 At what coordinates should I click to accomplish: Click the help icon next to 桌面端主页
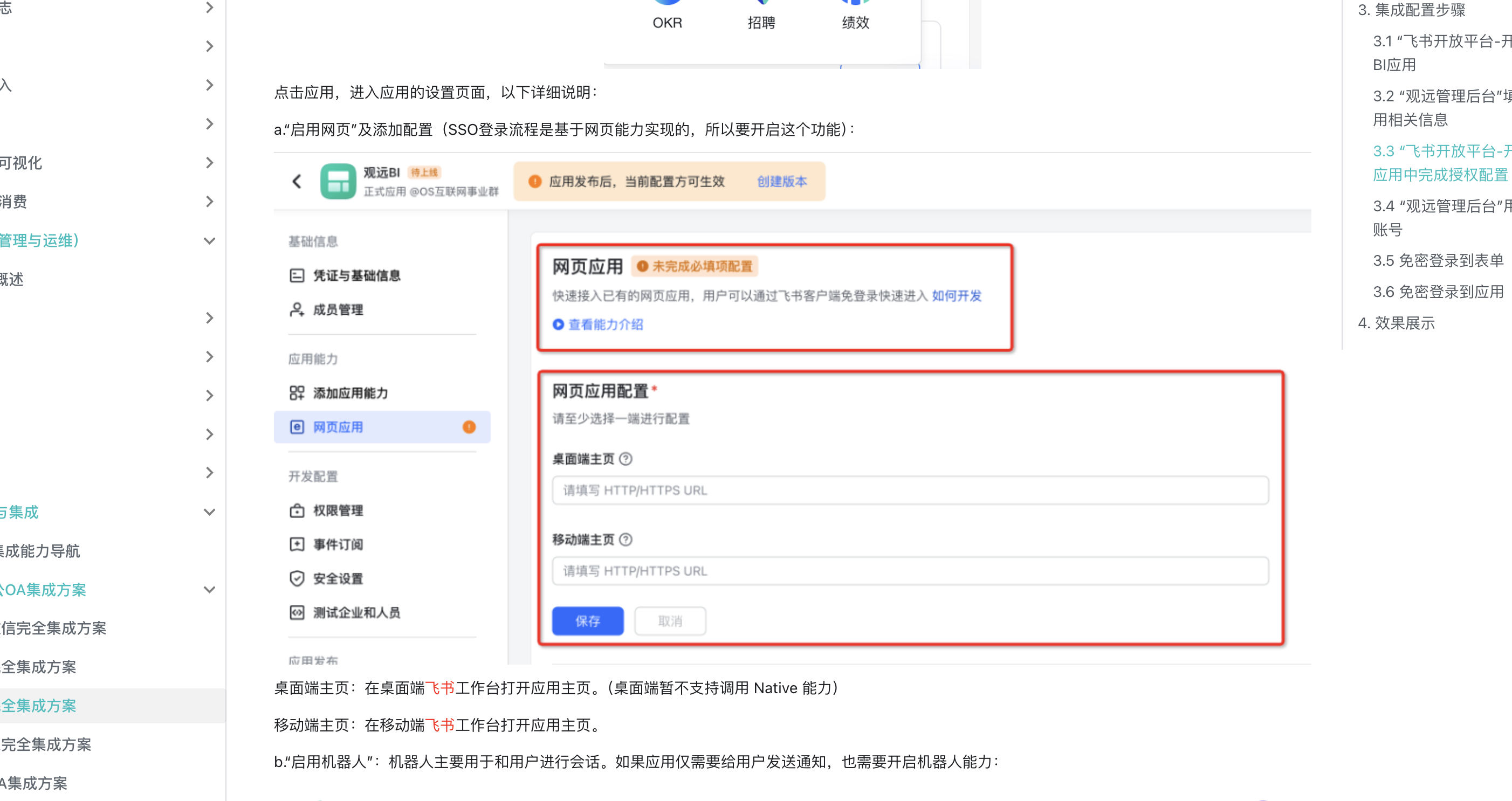click(626, 459)
